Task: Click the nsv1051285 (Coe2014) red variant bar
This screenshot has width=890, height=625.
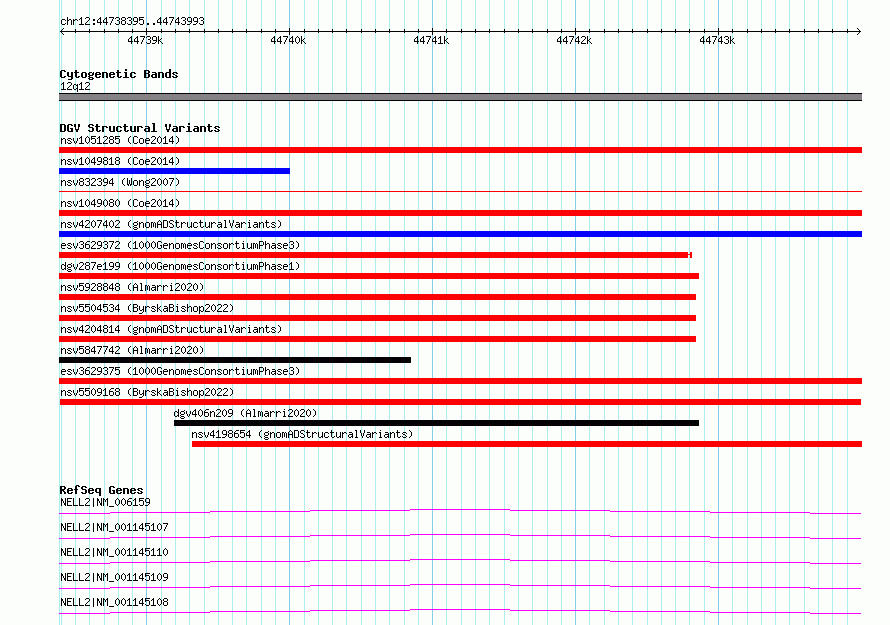Action: (x=460, y=150)
